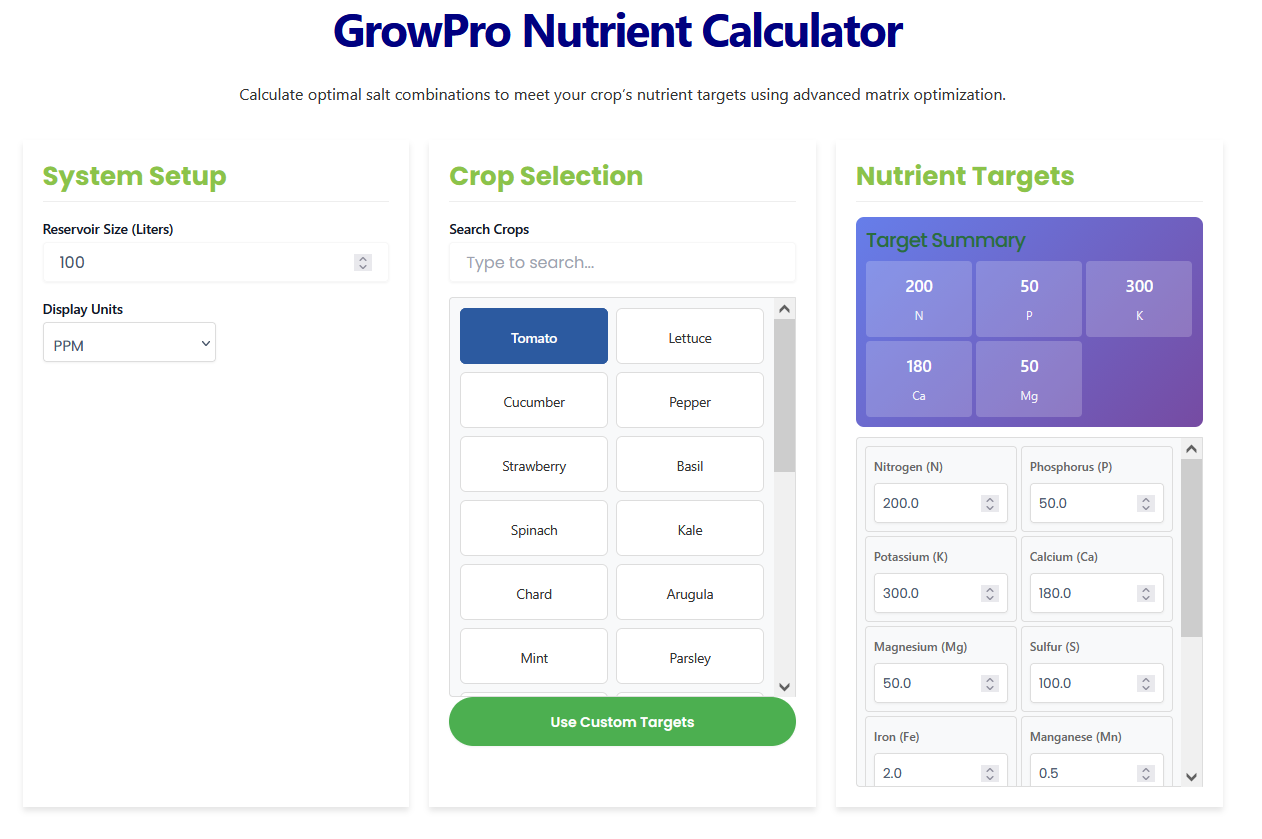1262x839 pixels.
Task: Increment the Reservoir Size with its up arrow
Action: [362, 257]
